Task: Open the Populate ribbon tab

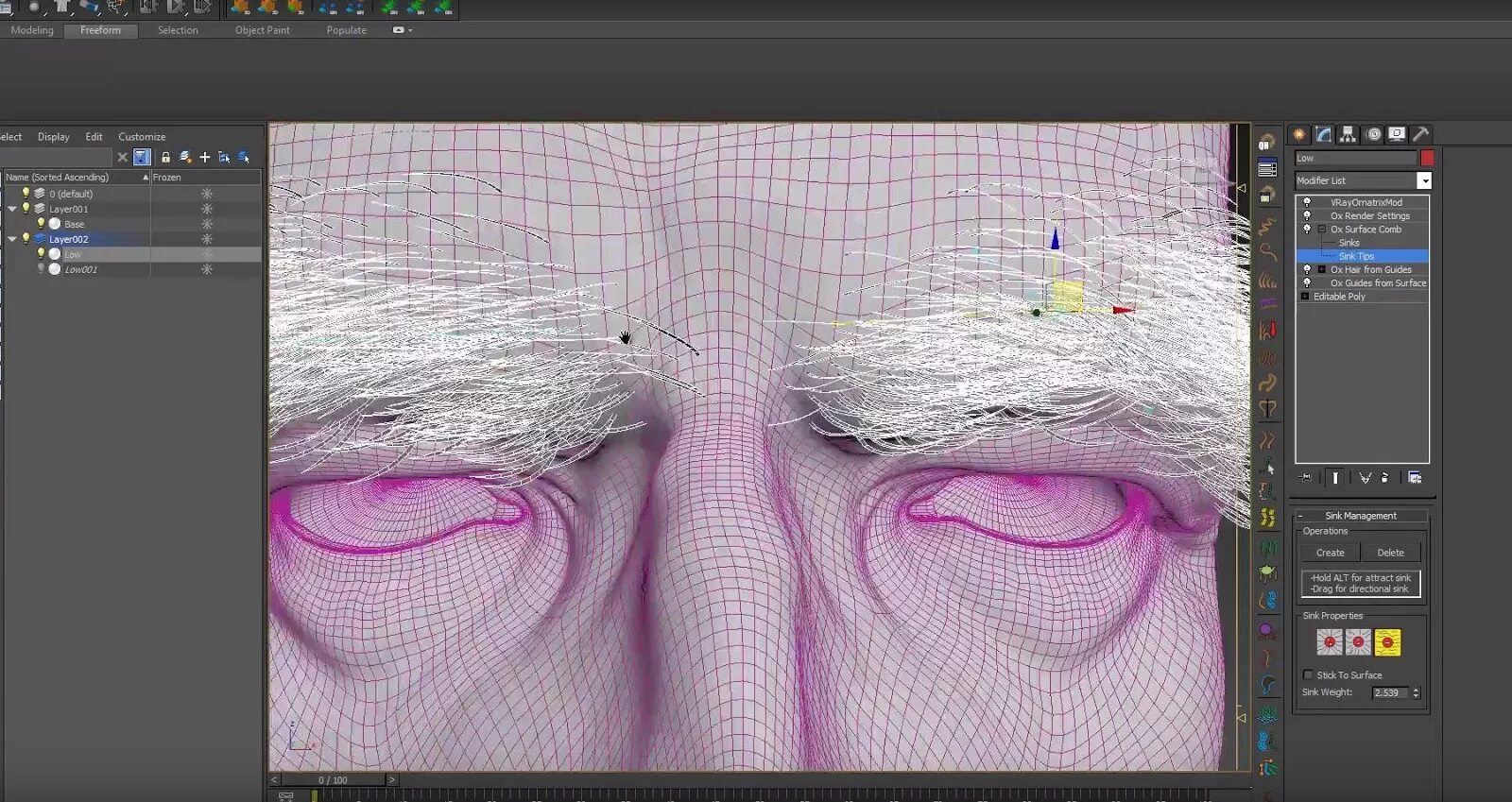Action: point(347,30)
